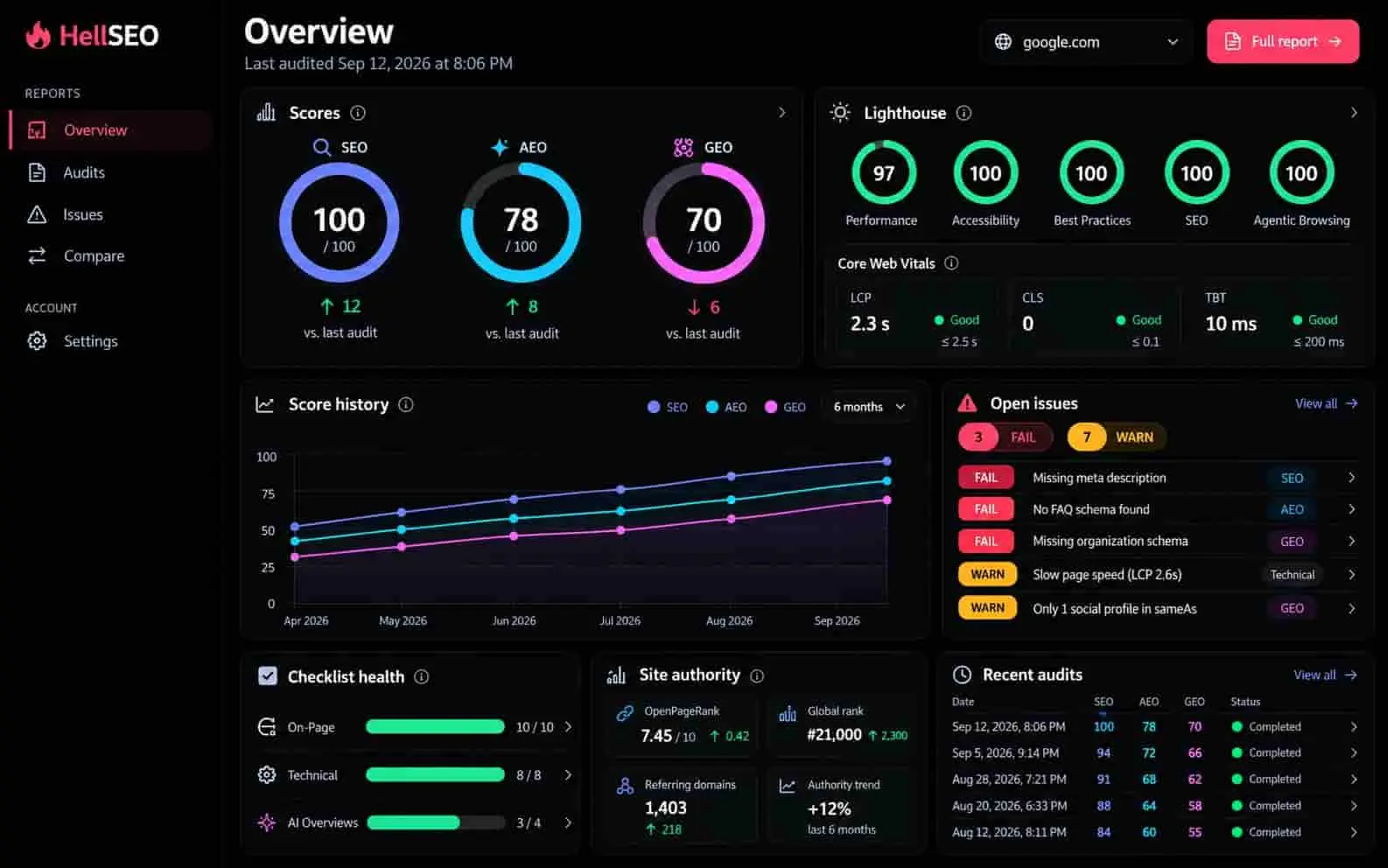This screenshot has width=1388, height=868.
Task: Click the Audits document icon
Action: tap(37, 172)
